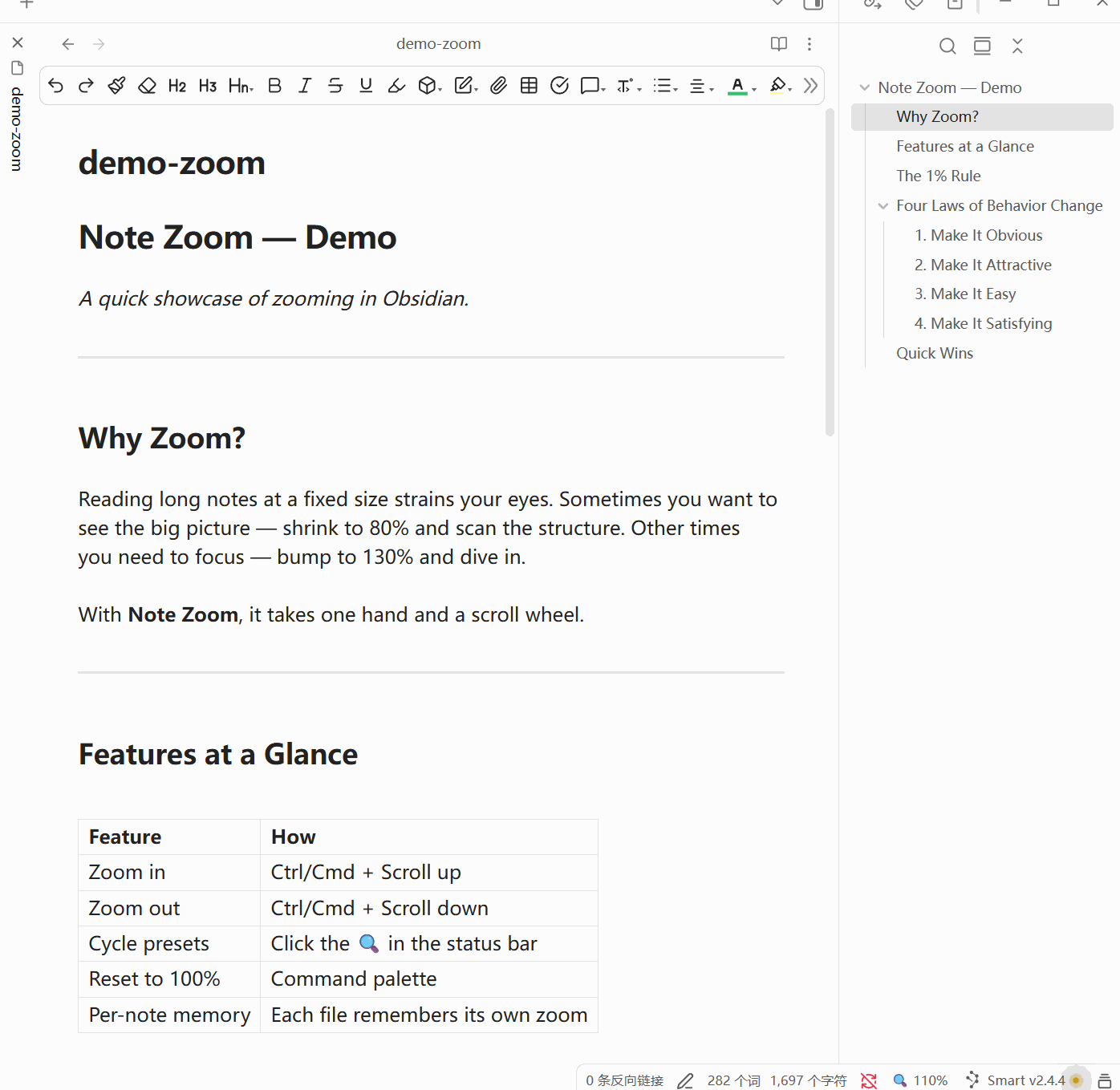Click the vertical scrollbar of the note
This screenshot has height=1090, width=1120.
click(x=830, y=273)
